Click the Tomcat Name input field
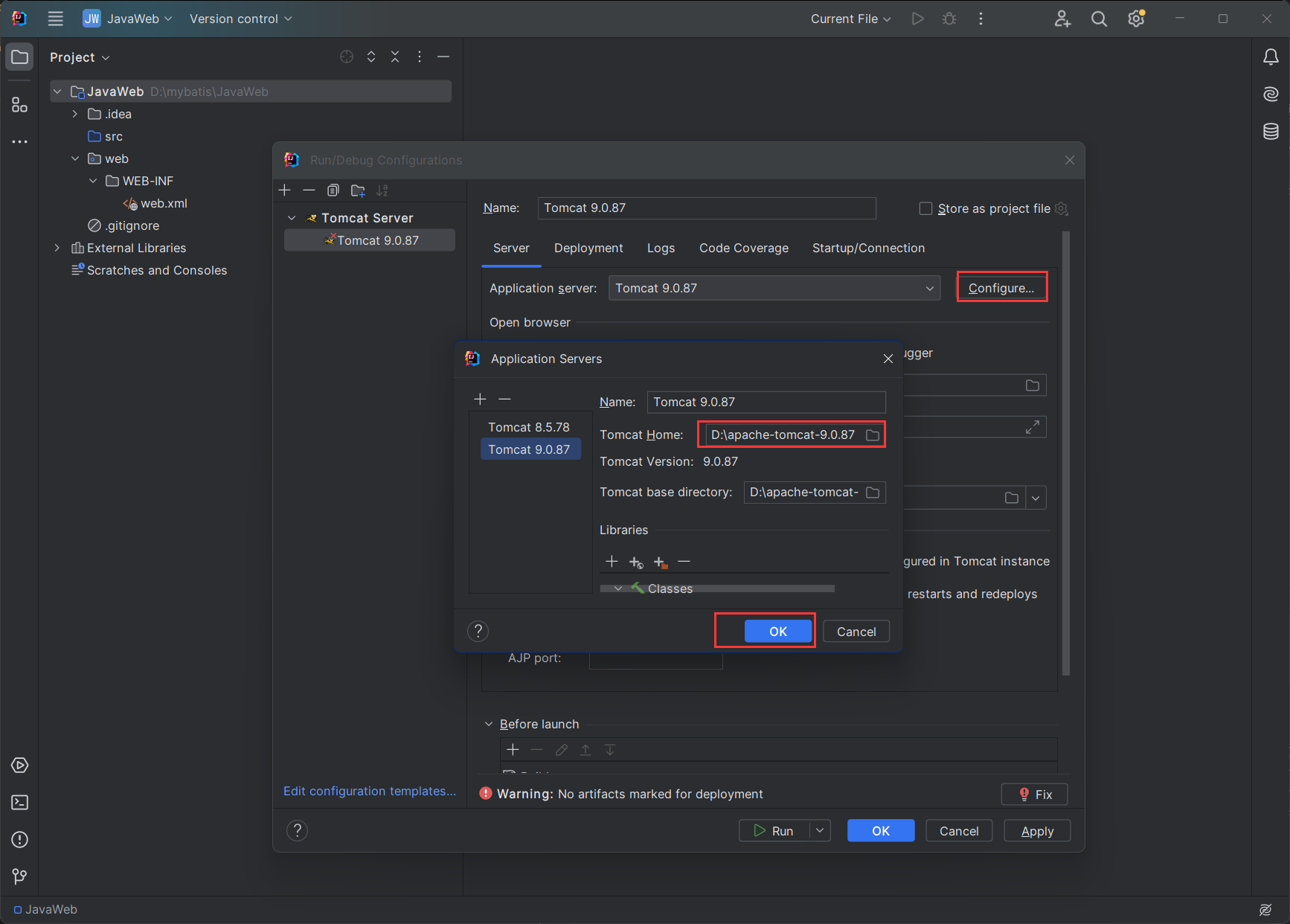The width and height of the screenshot is (1290, 924). 766,402
